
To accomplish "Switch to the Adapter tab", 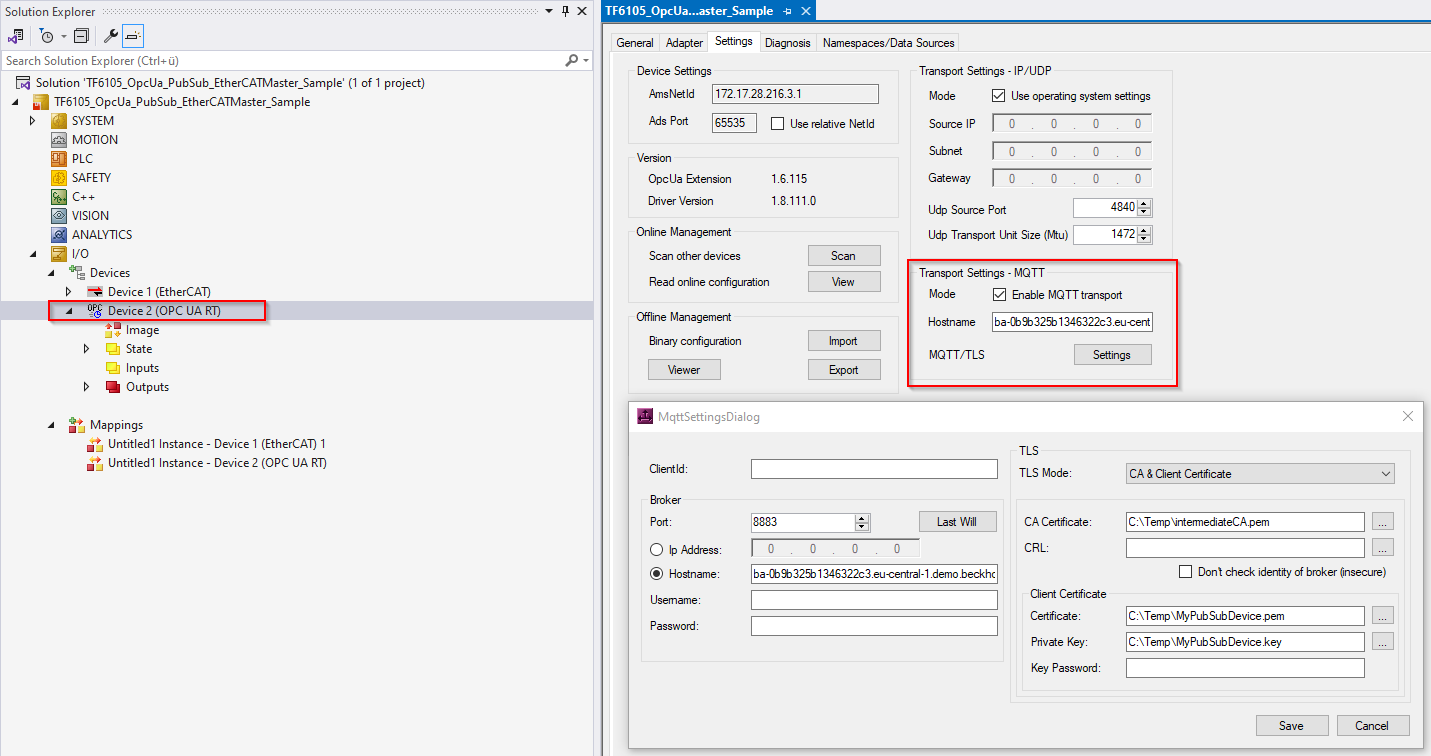I will coord(685,43).
